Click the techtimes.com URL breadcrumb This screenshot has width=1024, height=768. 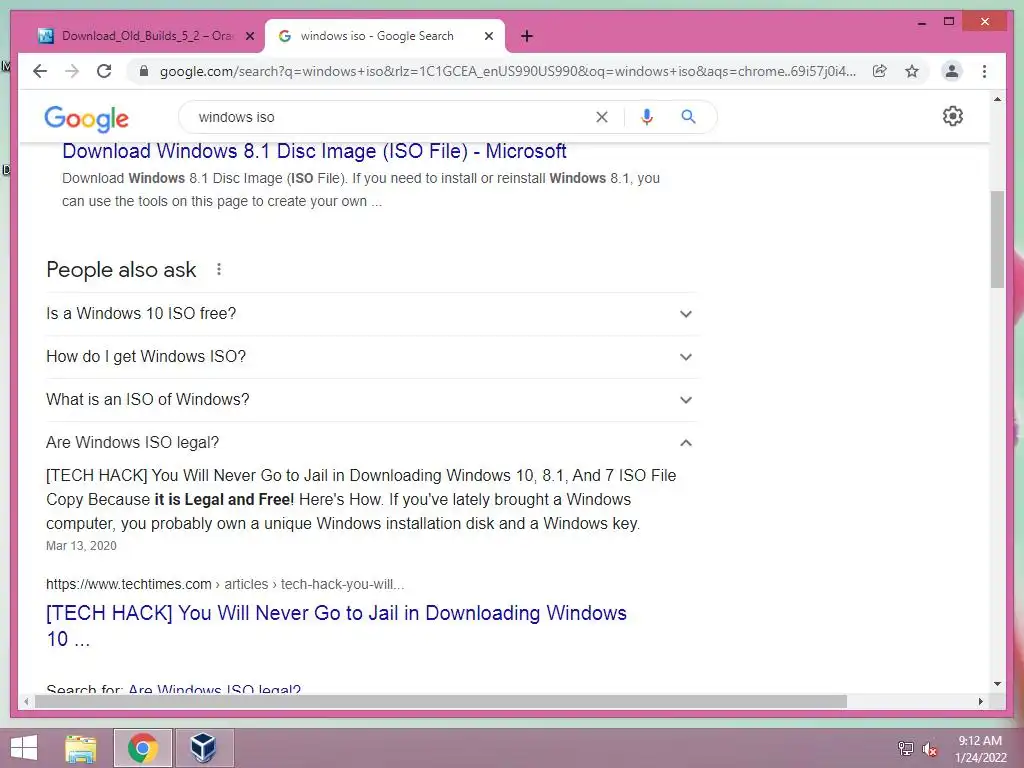point(225,584)
